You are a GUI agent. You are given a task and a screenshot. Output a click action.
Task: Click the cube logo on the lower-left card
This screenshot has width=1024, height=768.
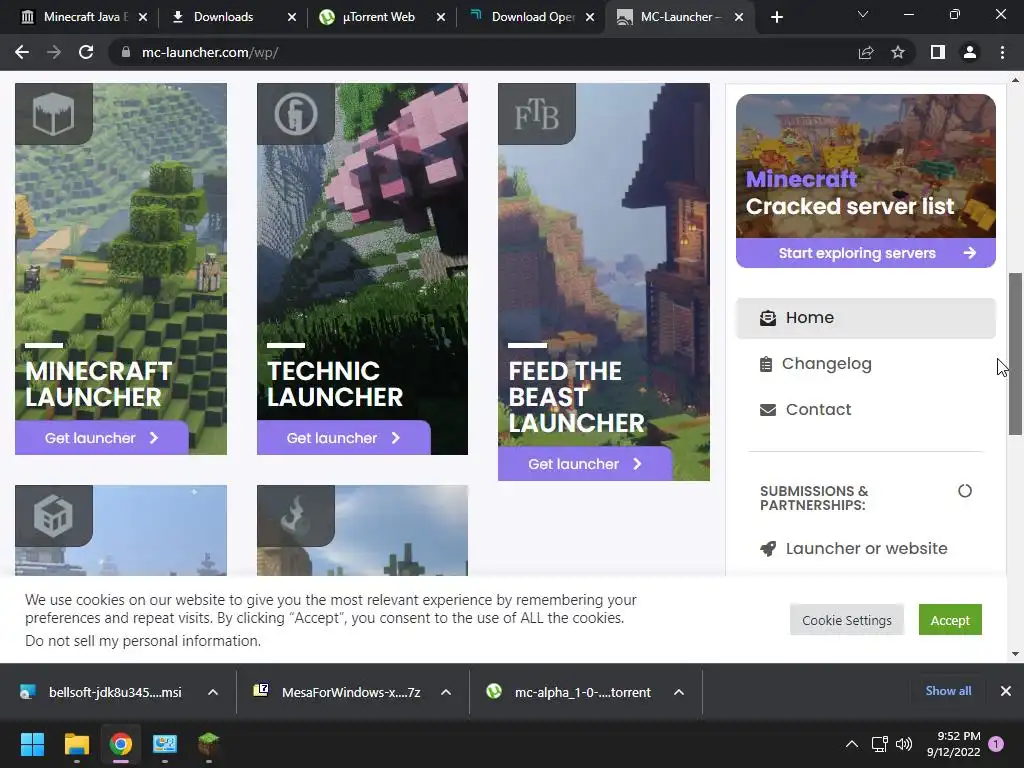54,515
